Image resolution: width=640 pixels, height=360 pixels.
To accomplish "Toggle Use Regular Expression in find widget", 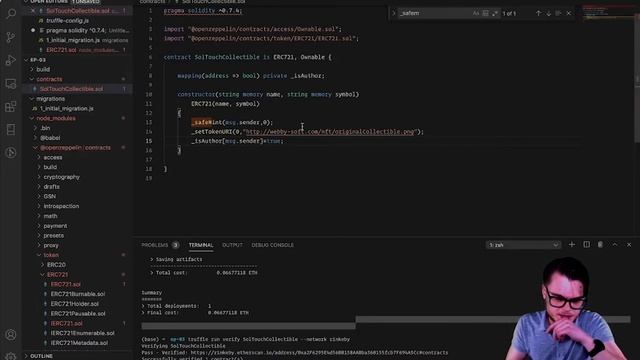I will 495,13.
